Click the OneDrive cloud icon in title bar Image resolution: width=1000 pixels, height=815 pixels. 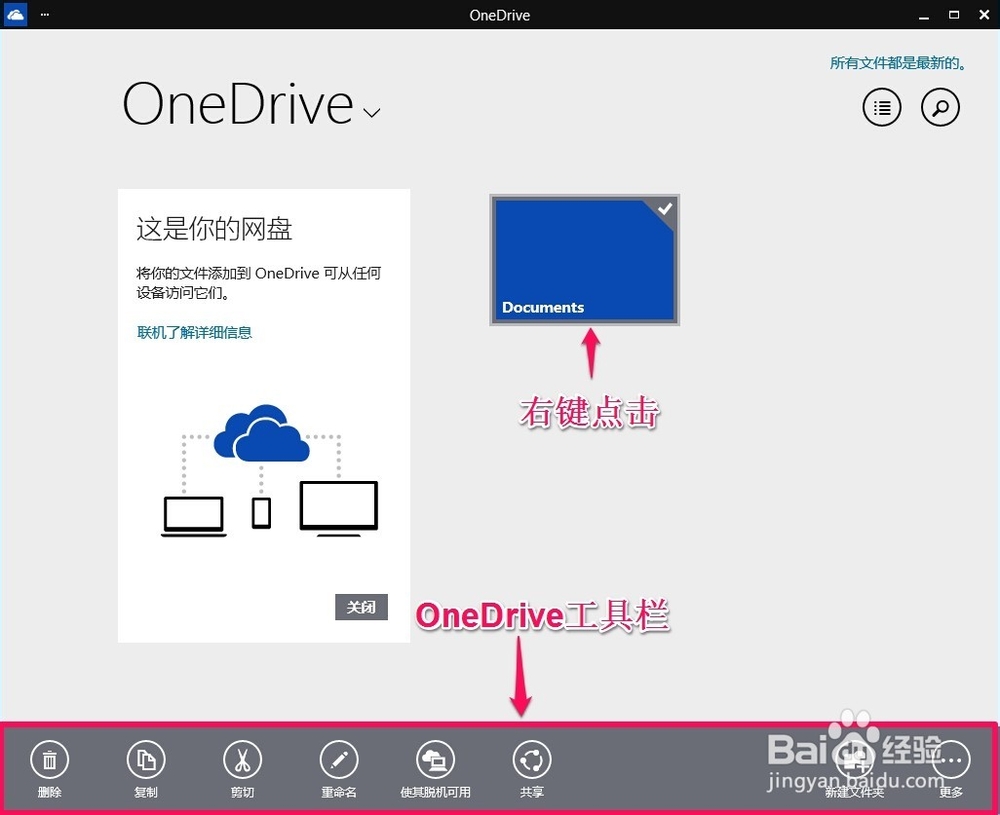pos(15,14)
